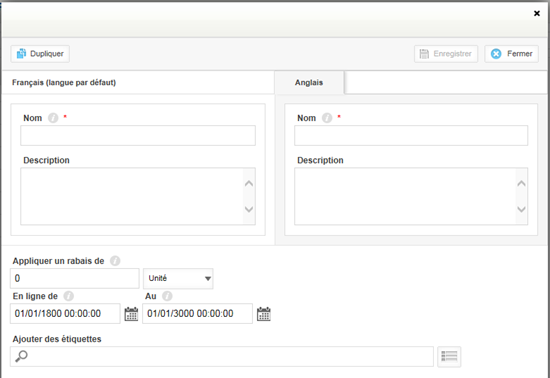Click the info icon beside French Nom

coord(53,118)
